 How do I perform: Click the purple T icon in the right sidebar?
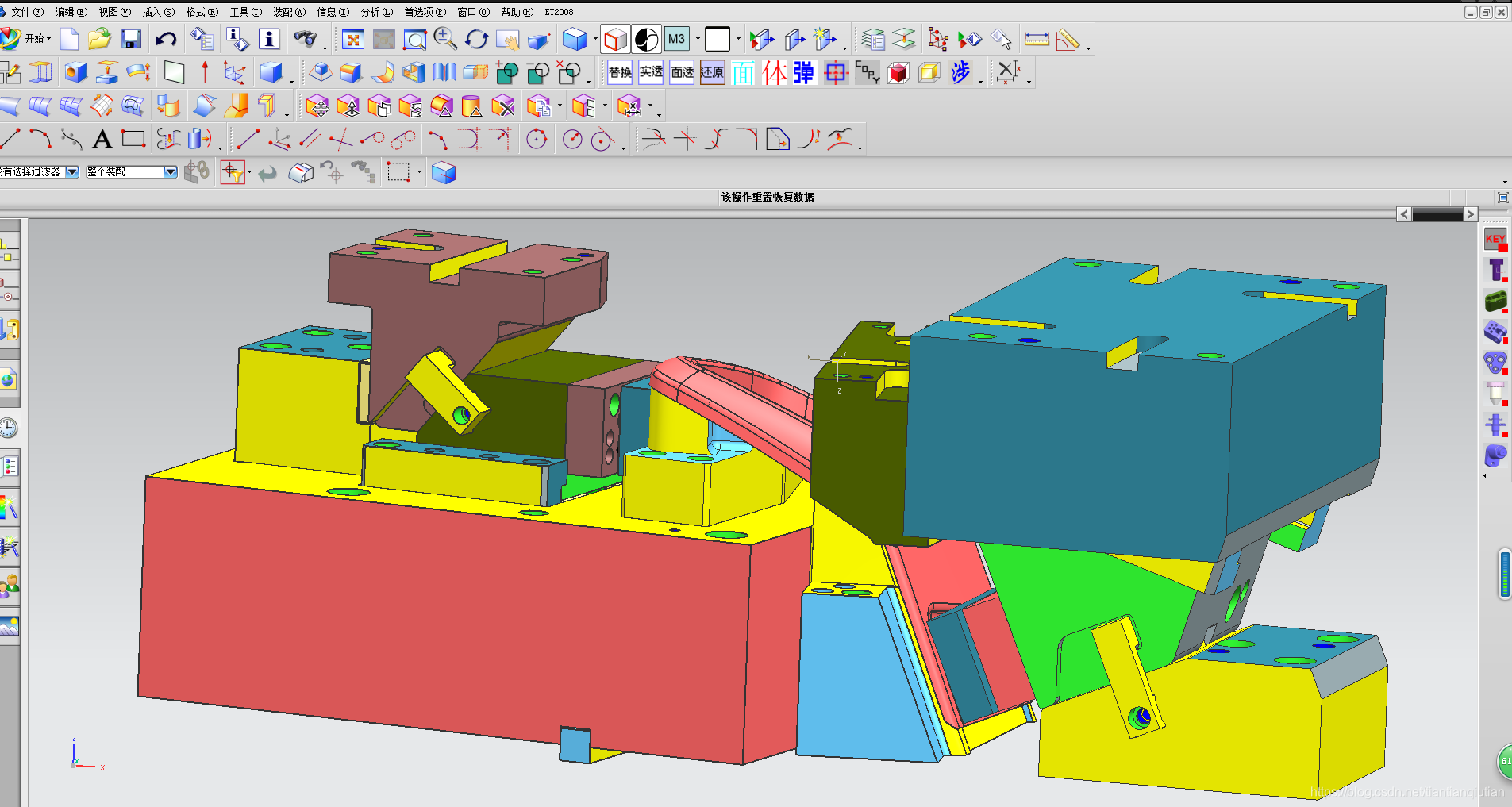point(1495,270)
